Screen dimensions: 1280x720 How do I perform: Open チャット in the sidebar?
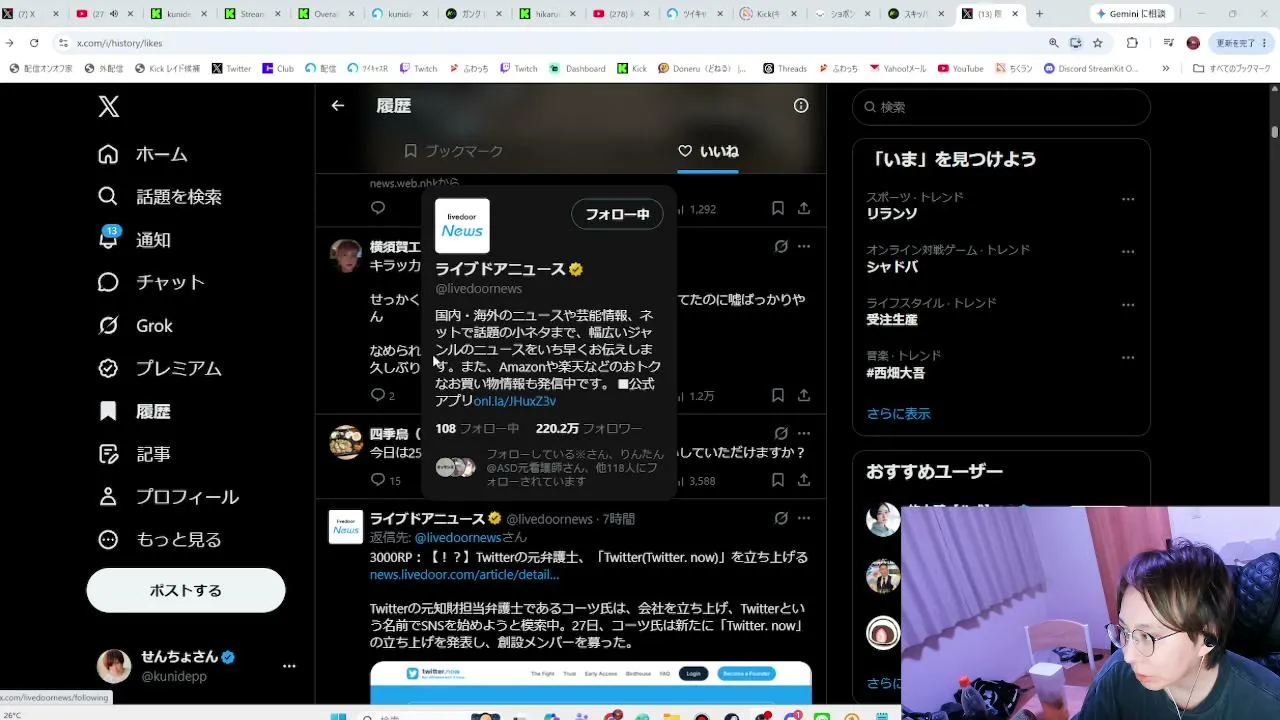151,283
